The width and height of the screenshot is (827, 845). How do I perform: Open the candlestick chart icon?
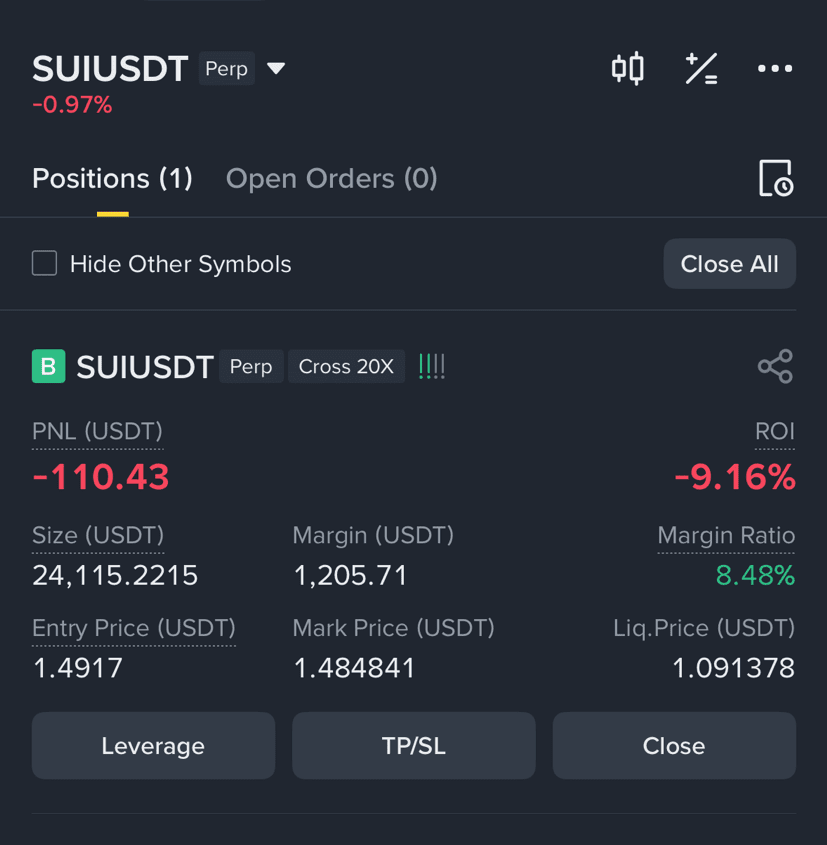tap(628, 68)
